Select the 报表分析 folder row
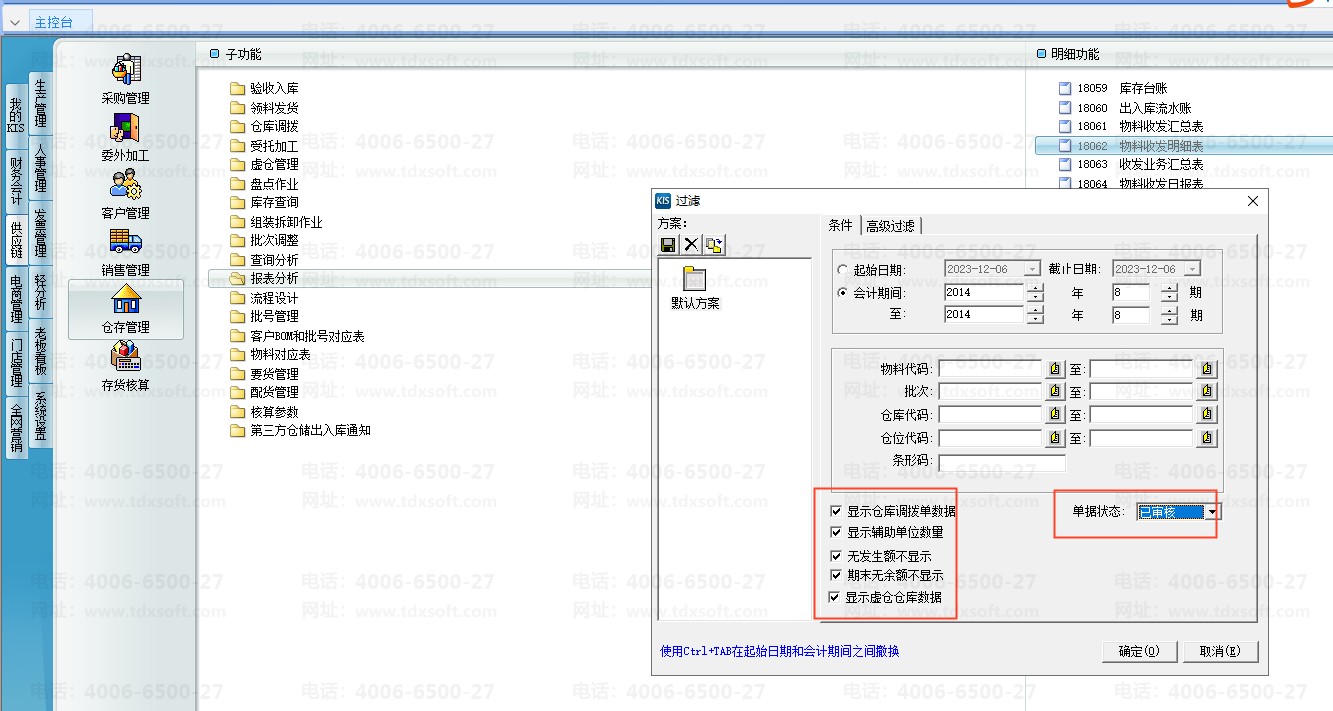 coord(430,279)
